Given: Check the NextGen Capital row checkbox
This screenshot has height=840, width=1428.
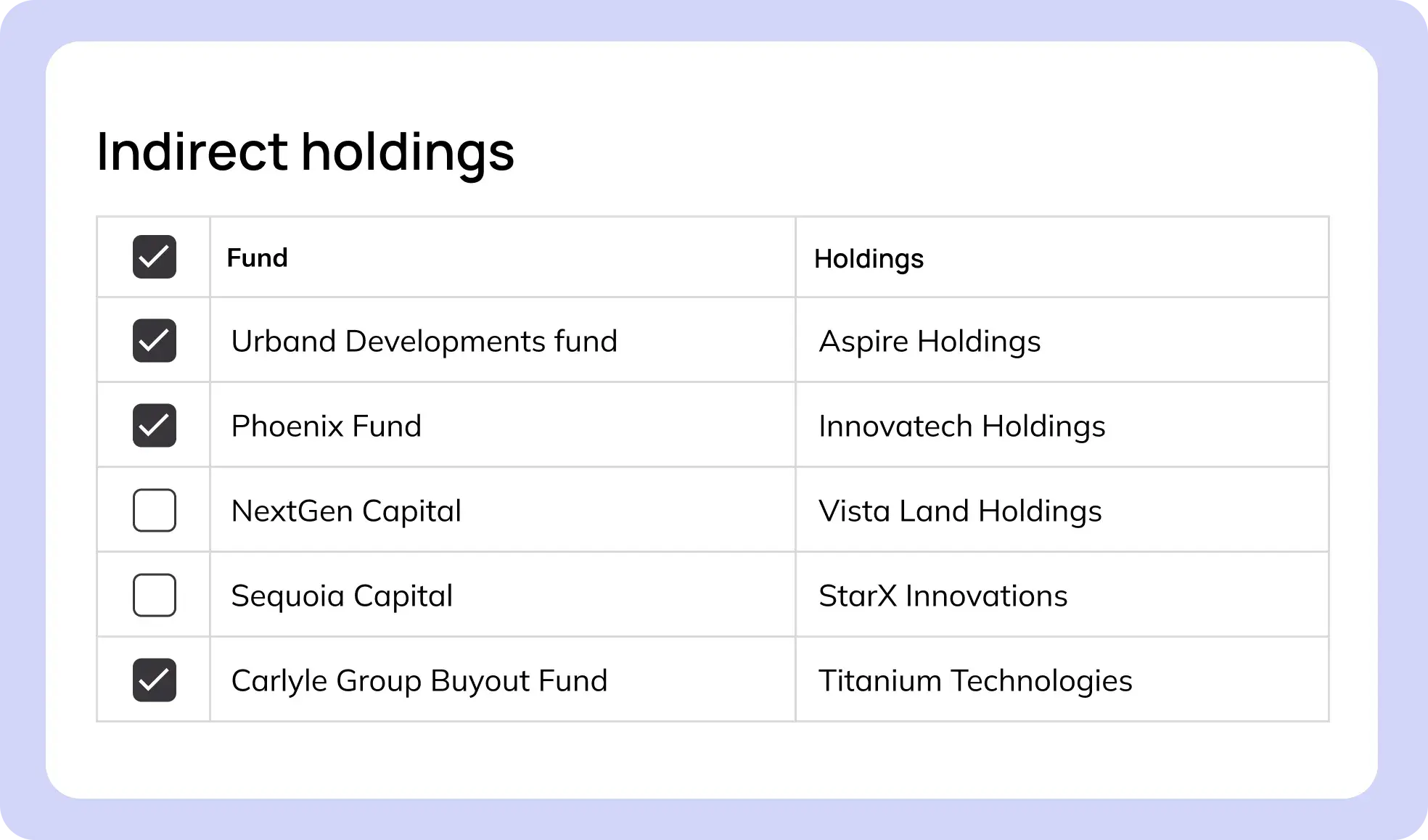Looking at the screenshot, I should click(x=155, y=510).
